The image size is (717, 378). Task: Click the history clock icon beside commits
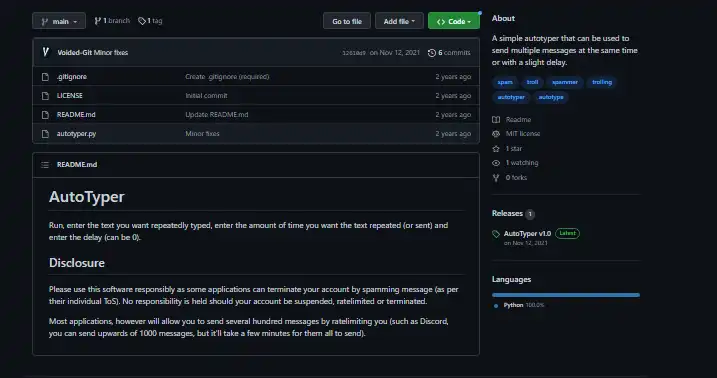coord(432,53)
